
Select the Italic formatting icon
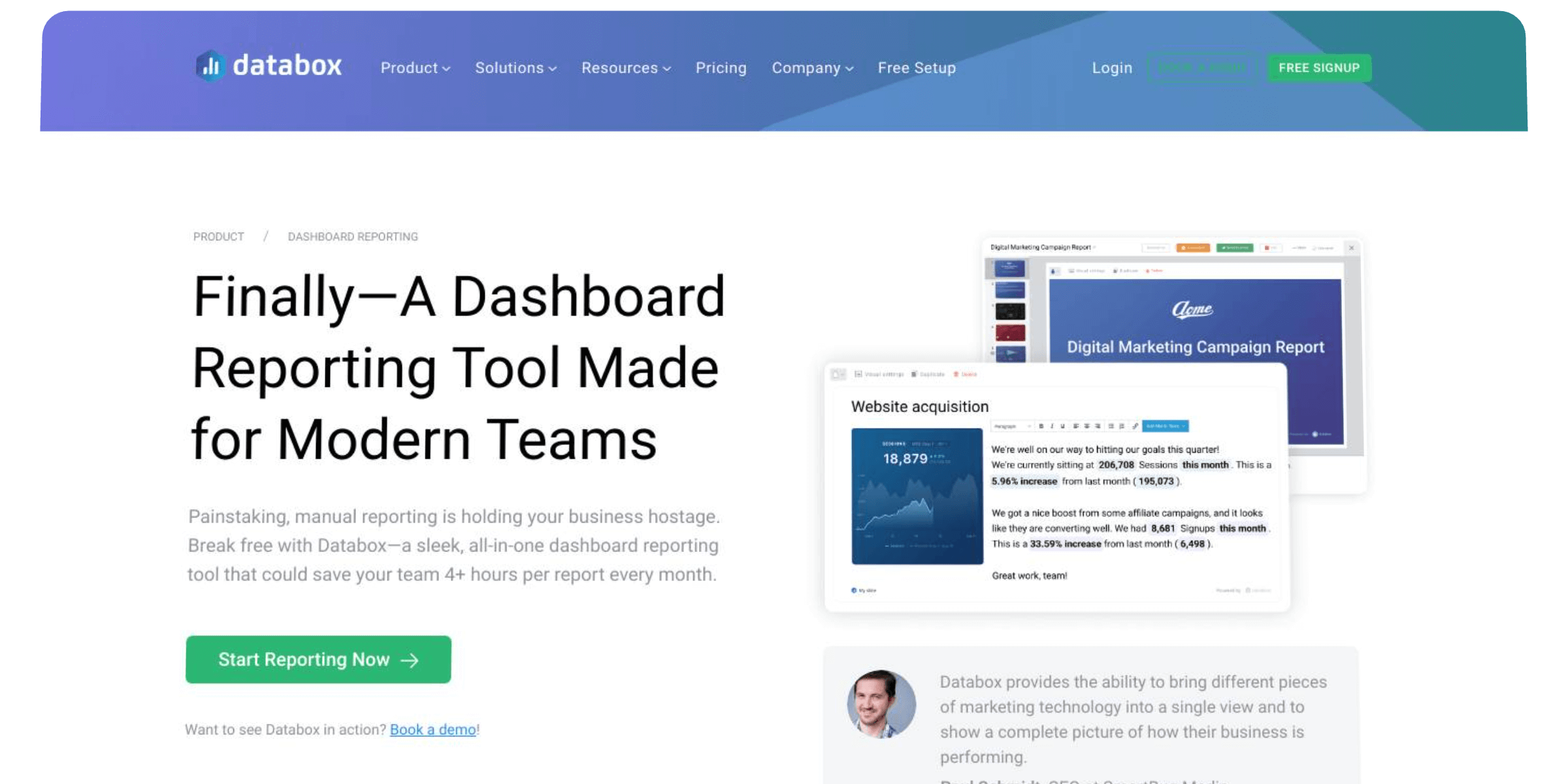click(x=1052, y=426)
